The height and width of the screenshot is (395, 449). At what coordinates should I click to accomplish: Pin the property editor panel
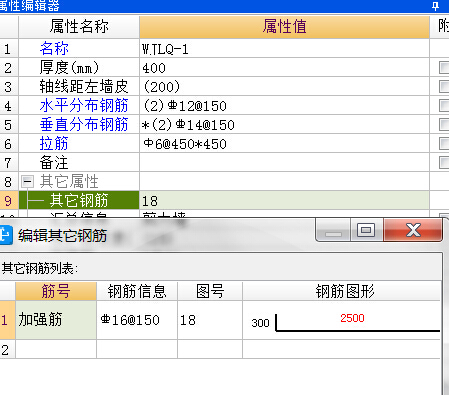[x=435, y=6]
